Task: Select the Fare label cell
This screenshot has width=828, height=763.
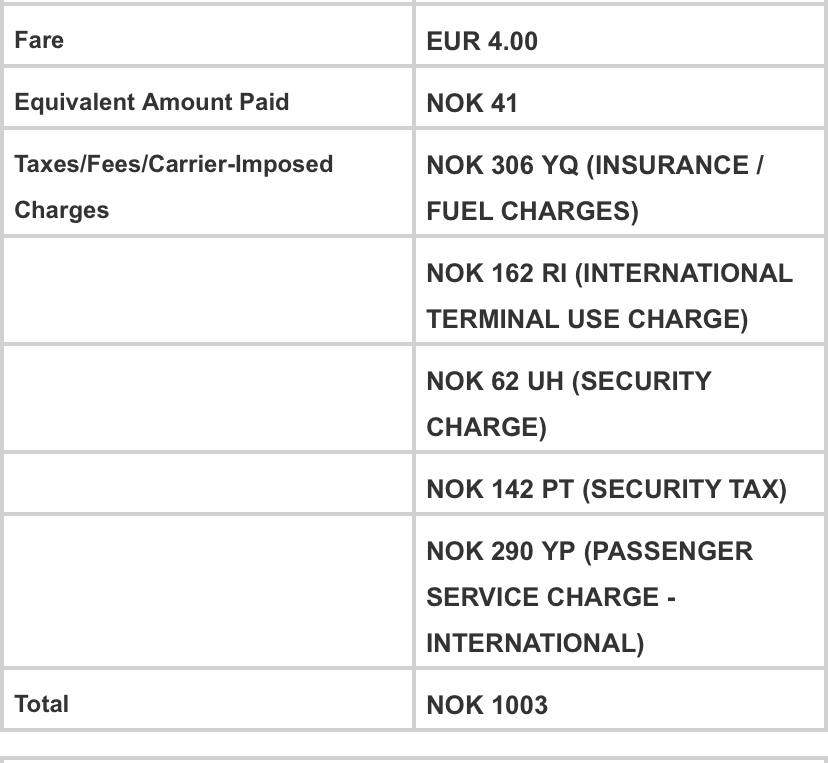Action: coord(208,36)
